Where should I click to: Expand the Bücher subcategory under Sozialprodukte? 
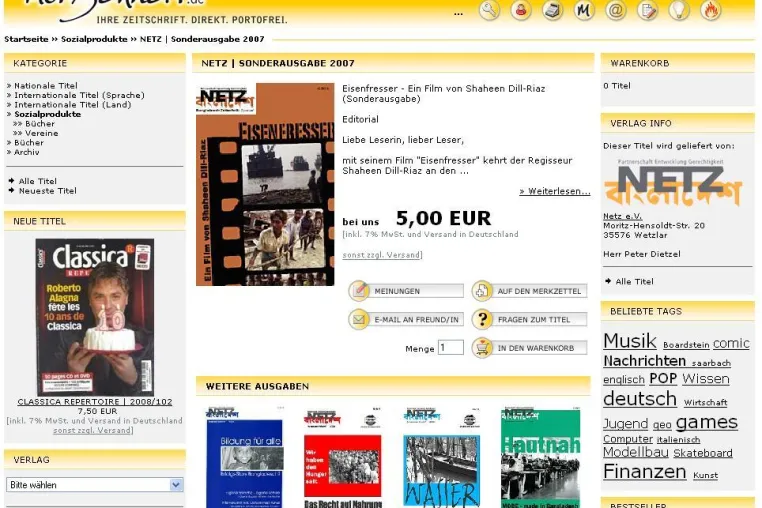coord(39,123)
